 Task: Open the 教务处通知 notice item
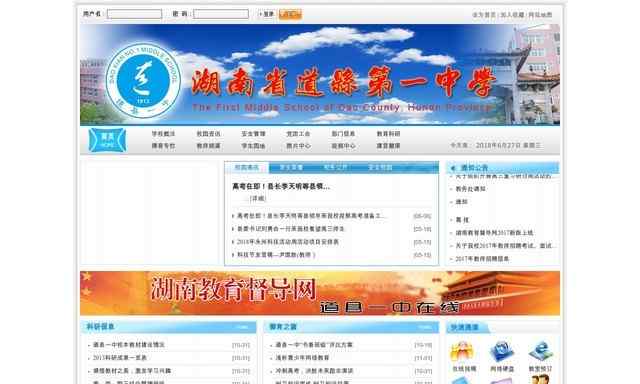pyautogui.click(x=470, y=189)
